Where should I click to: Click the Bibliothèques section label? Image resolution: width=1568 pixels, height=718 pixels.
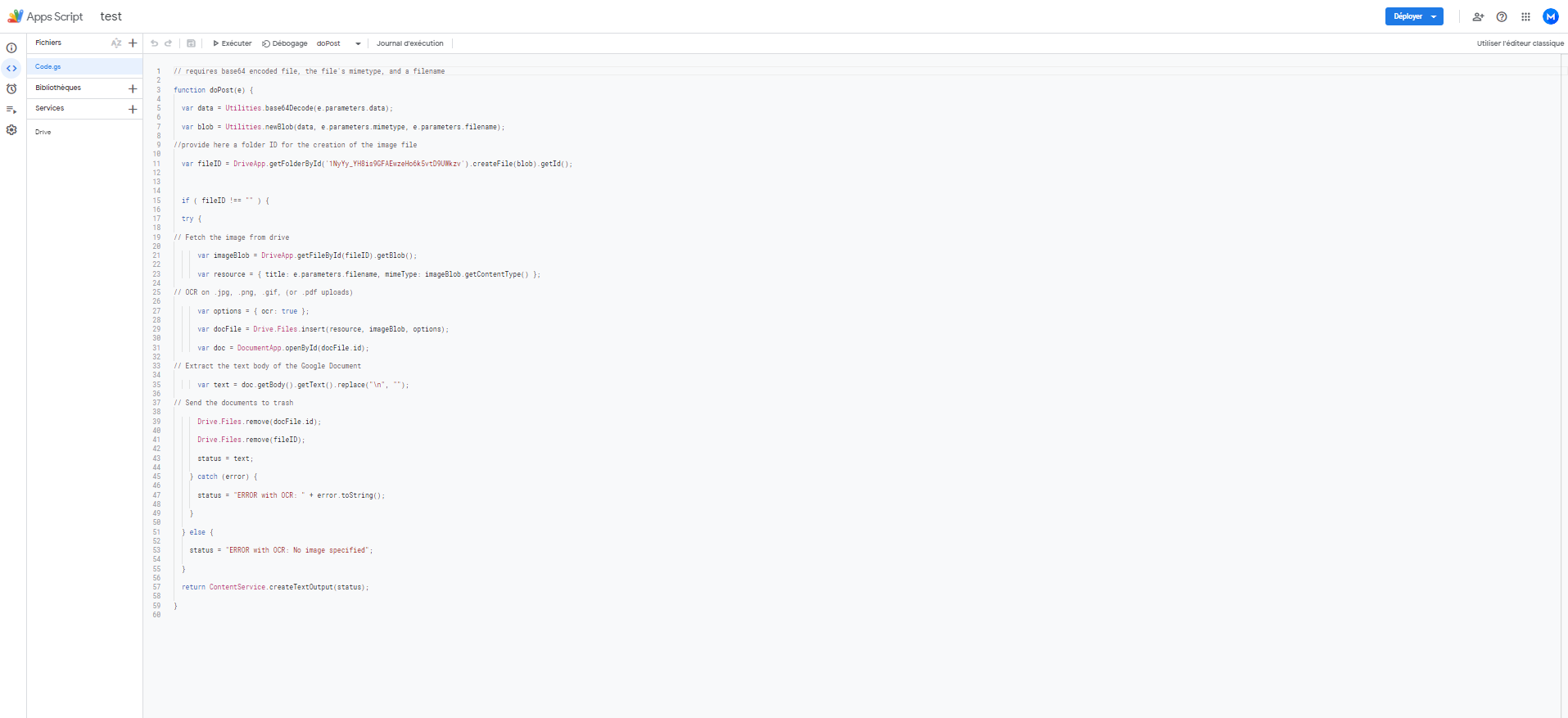[58, 88]
